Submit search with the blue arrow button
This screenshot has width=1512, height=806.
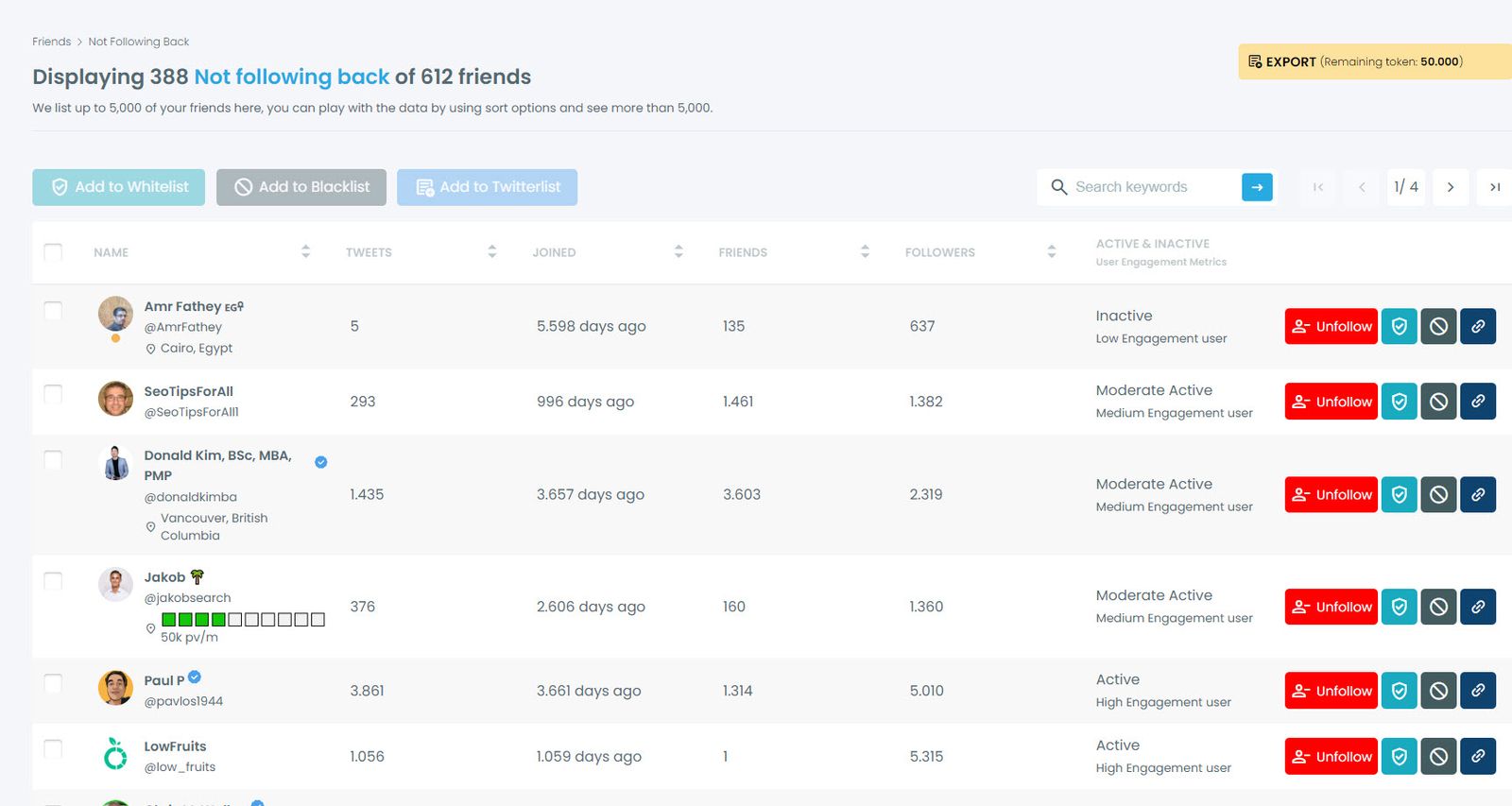click(1257, 187)
